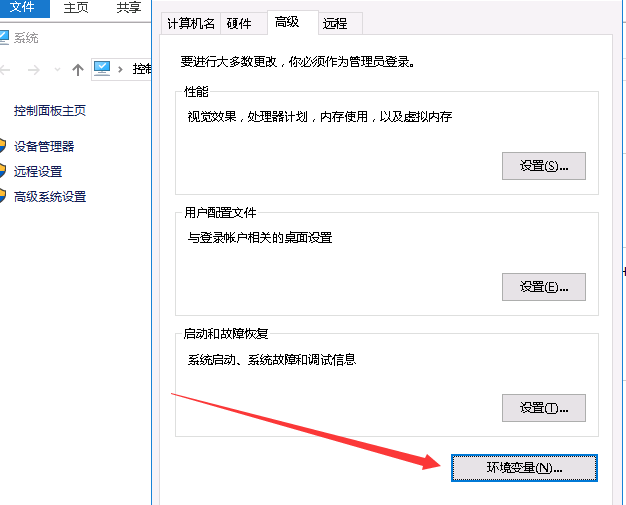Viewport: 626px width, 505px height.
Task: Expand the recent locations dropdown arrow
Action: pos(56,70)
